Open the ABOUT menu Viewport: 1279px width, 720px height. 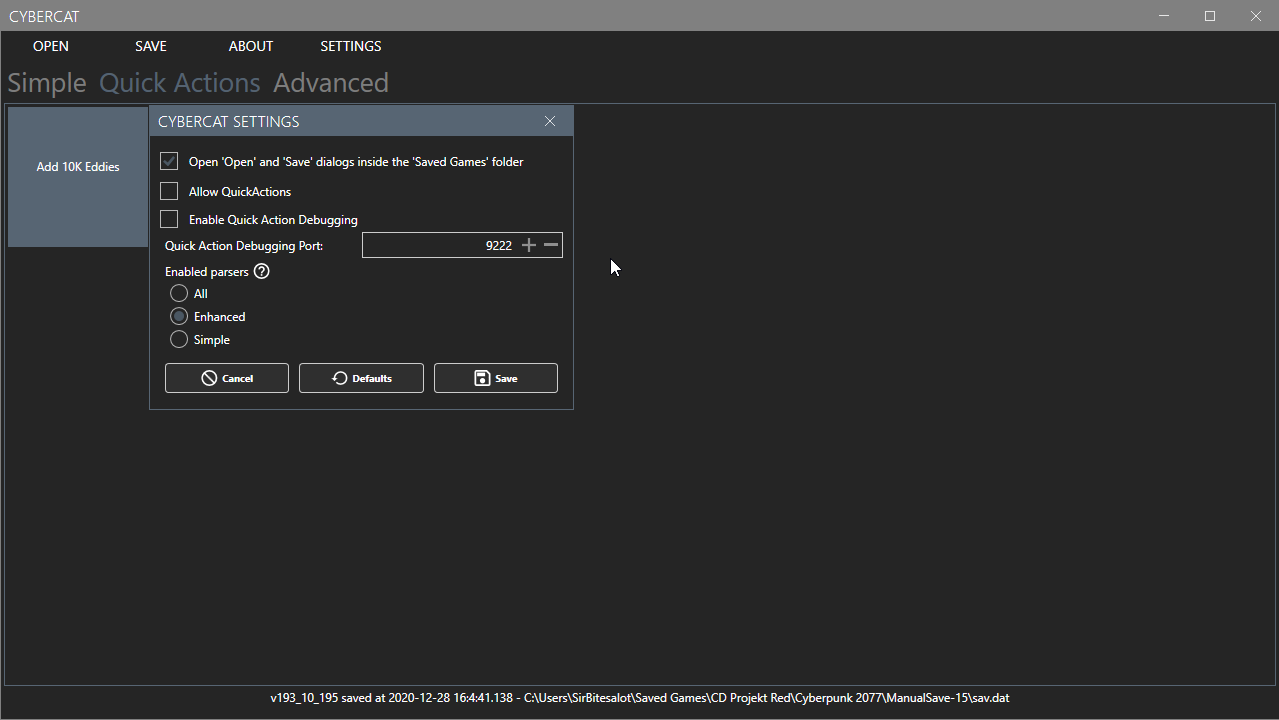pos(251,46)
